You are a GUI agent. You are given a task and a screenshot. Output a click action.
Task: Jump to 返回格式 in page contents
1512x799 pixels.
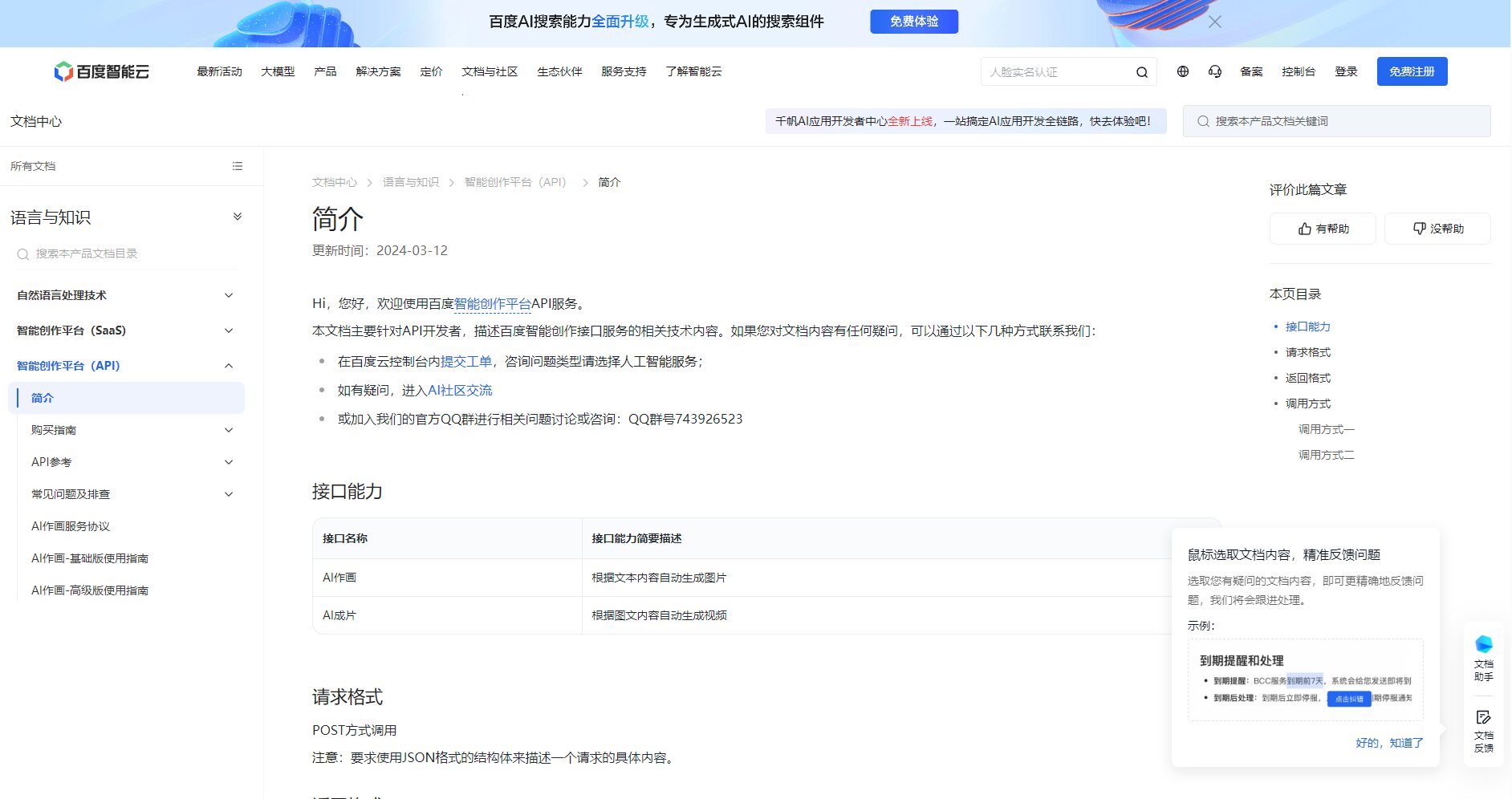pos(1308,378)
